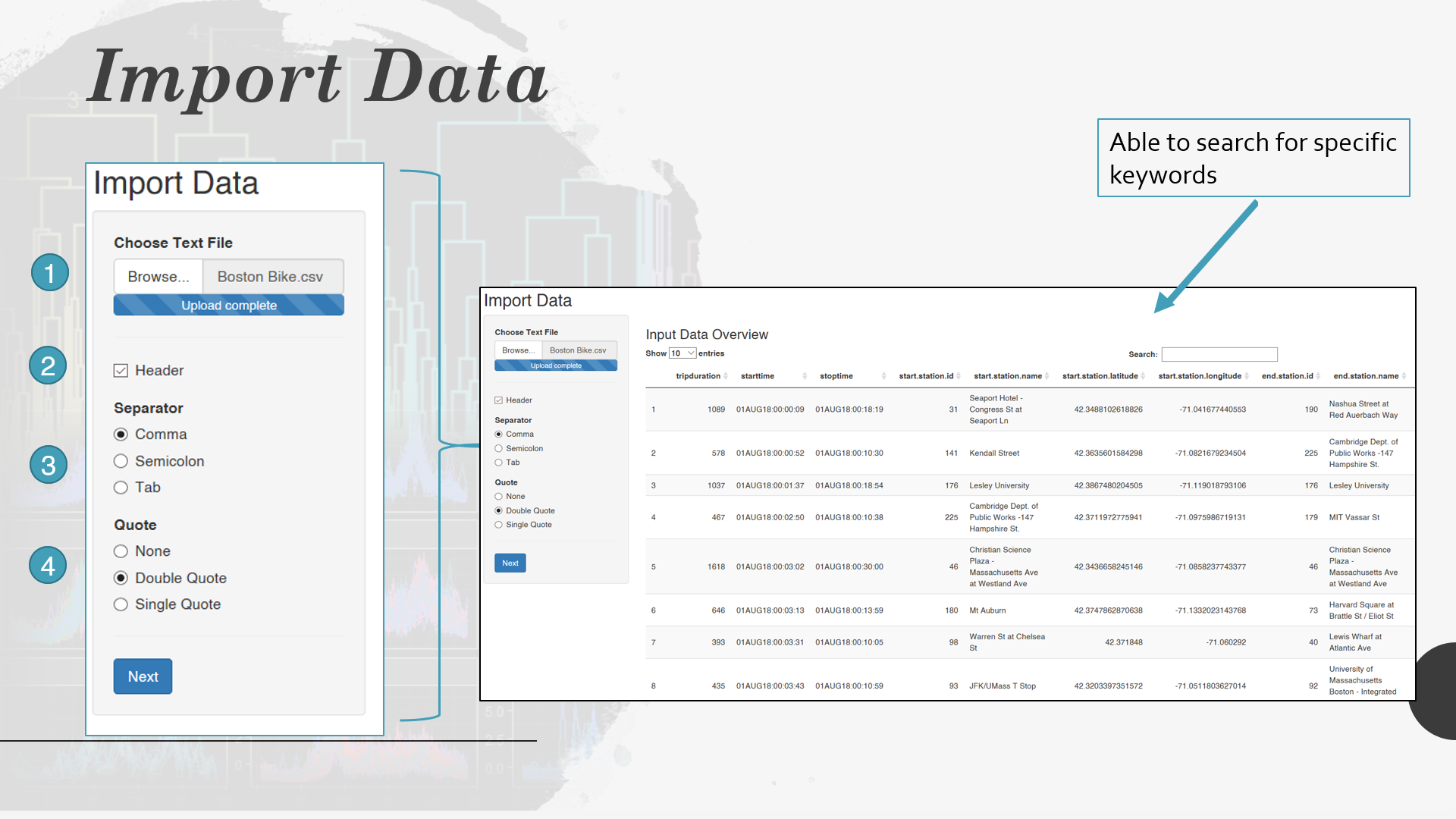The height and width of the screenshot is (819, 1456).
Task: Sort by end.station.id column header
Action: tap(1287, 376)
